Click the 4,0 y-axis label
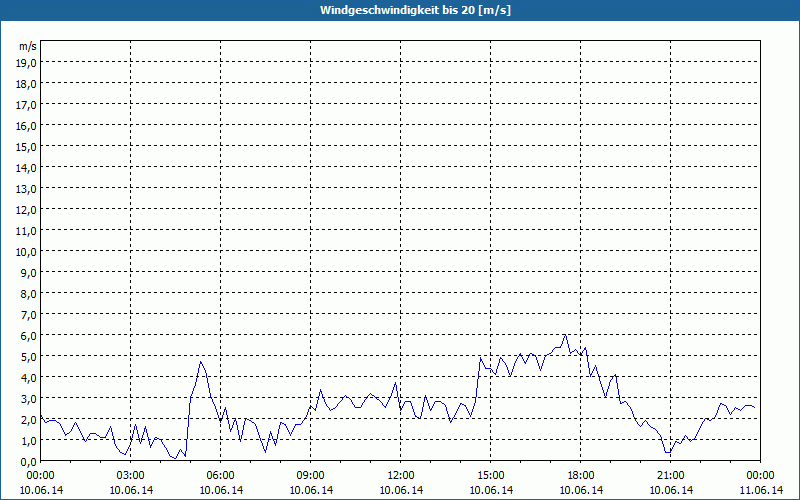 point(30,378)
